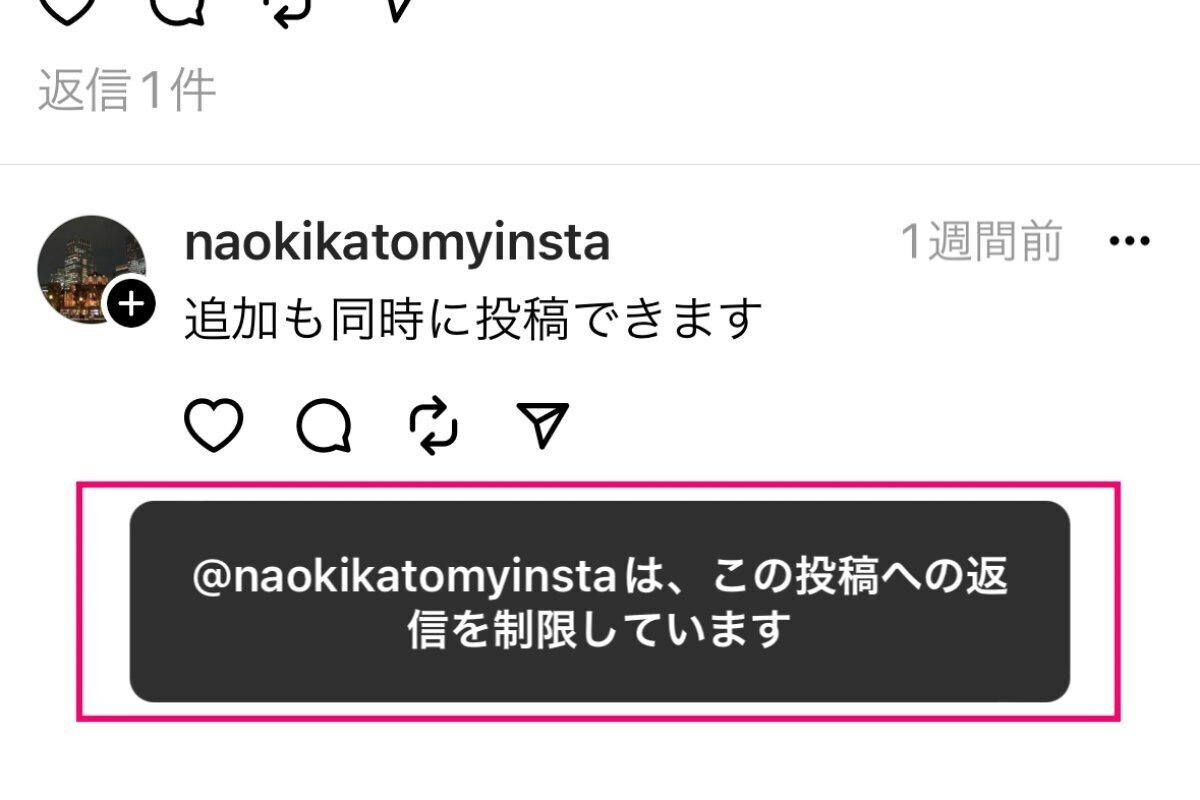
Task: Share the reply using the paper plane icon
Action: [543, 425]
